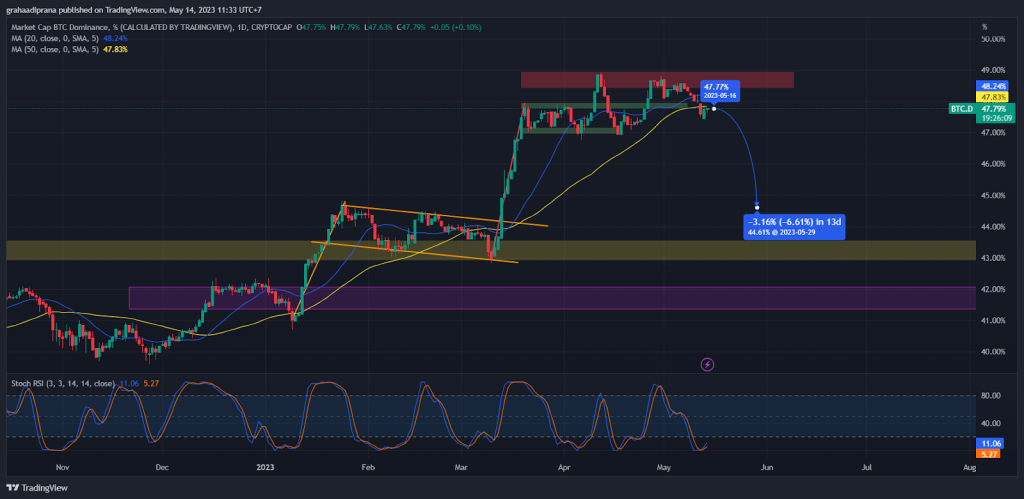Select the MA (50, close, 0, SMA, 5) legend
Screen dimensions: 1024x499
click(x=56, y=49)
